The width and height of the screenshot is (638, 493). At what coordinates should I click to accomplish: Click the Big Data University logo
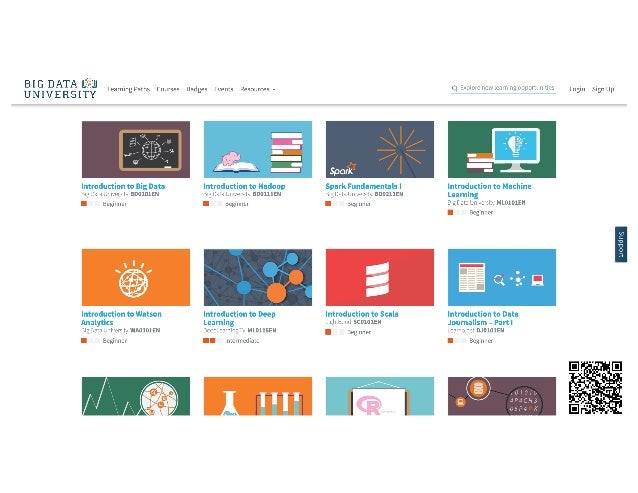coord(61,88)
